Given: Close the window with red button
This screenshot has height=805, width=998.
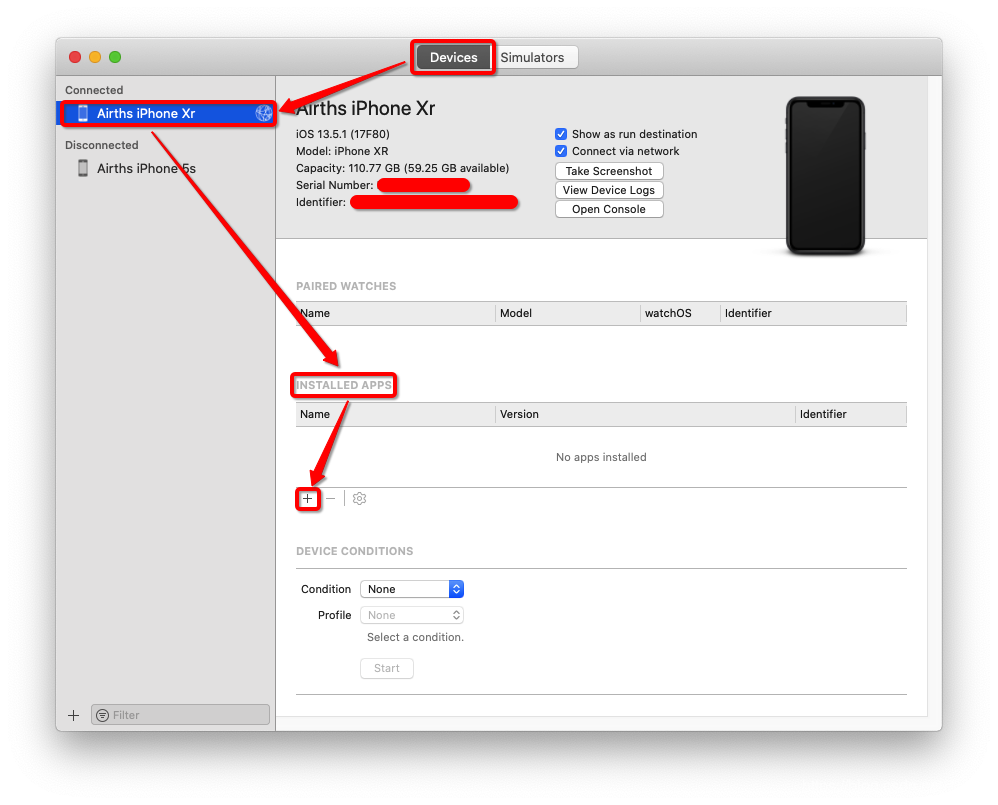Looking at the screenshot, I should [x=75, y=57].
